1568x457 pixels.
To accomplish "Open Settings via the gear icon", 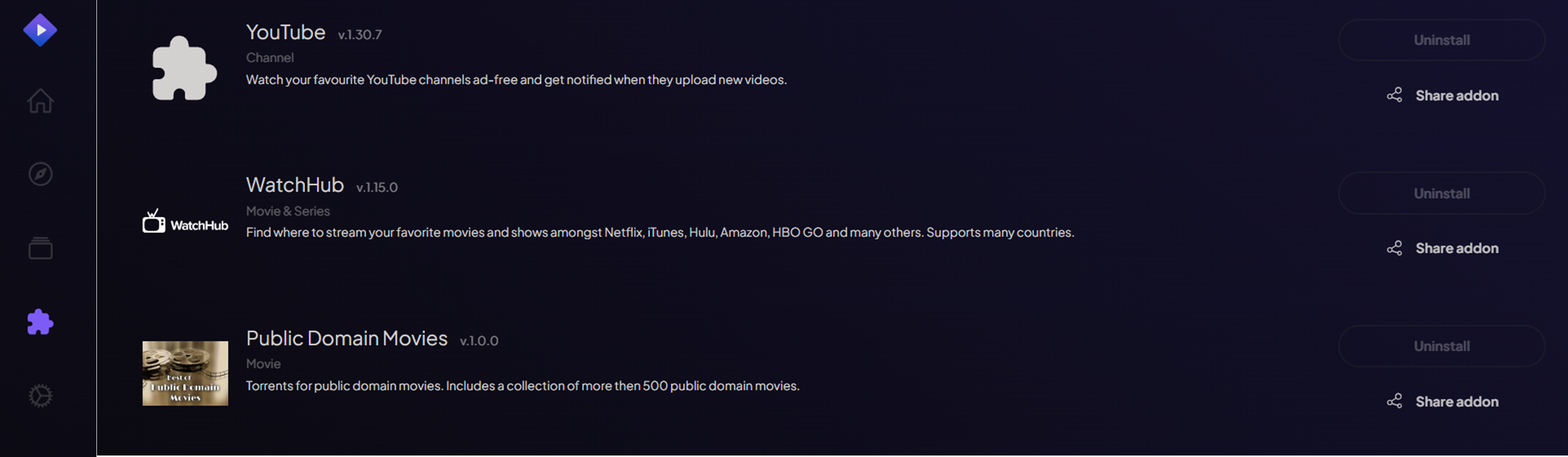I will (40, 395).
